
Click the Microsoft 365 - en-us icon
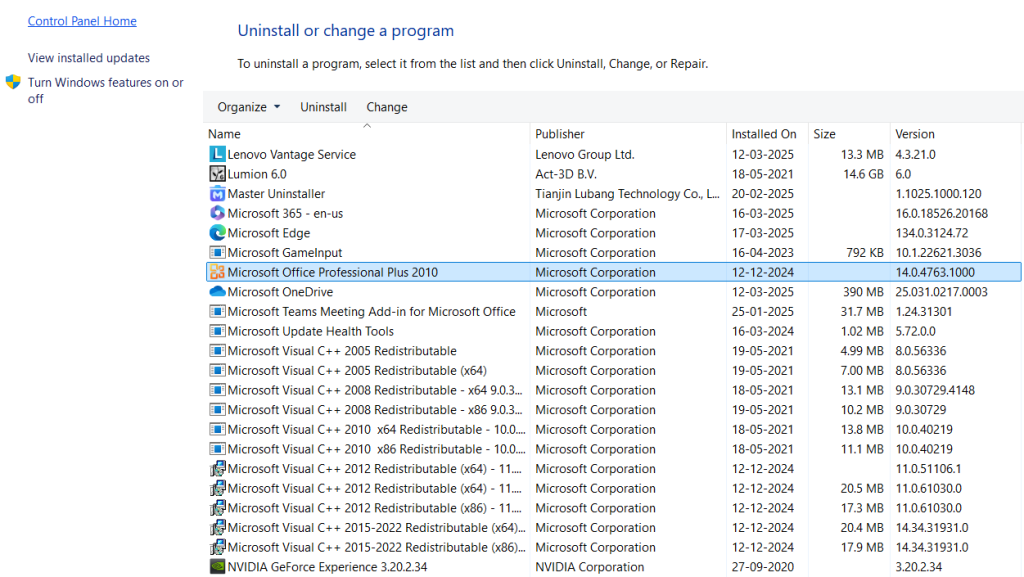pyautogui.click(x=217, y=213)
